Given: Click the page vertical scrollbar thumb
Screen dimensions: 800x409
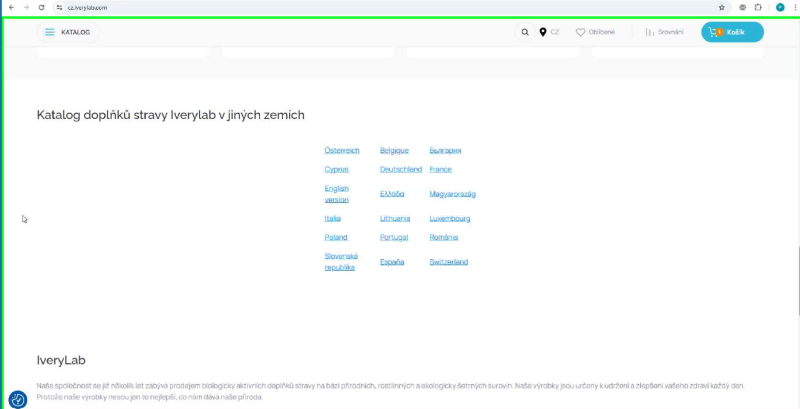Looking at the screenshot, I should [x=798, y=280].
